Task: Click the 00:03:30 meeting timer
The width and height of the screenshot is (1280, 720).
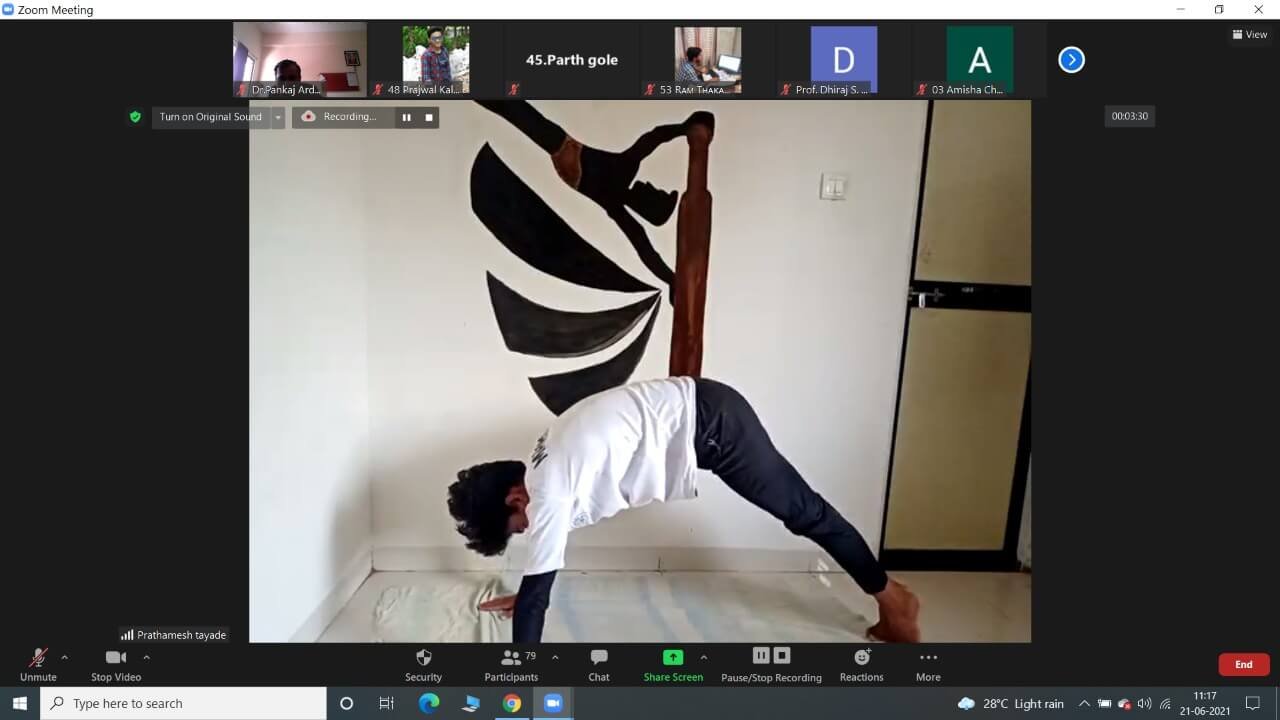Action: pos(1129,116)
